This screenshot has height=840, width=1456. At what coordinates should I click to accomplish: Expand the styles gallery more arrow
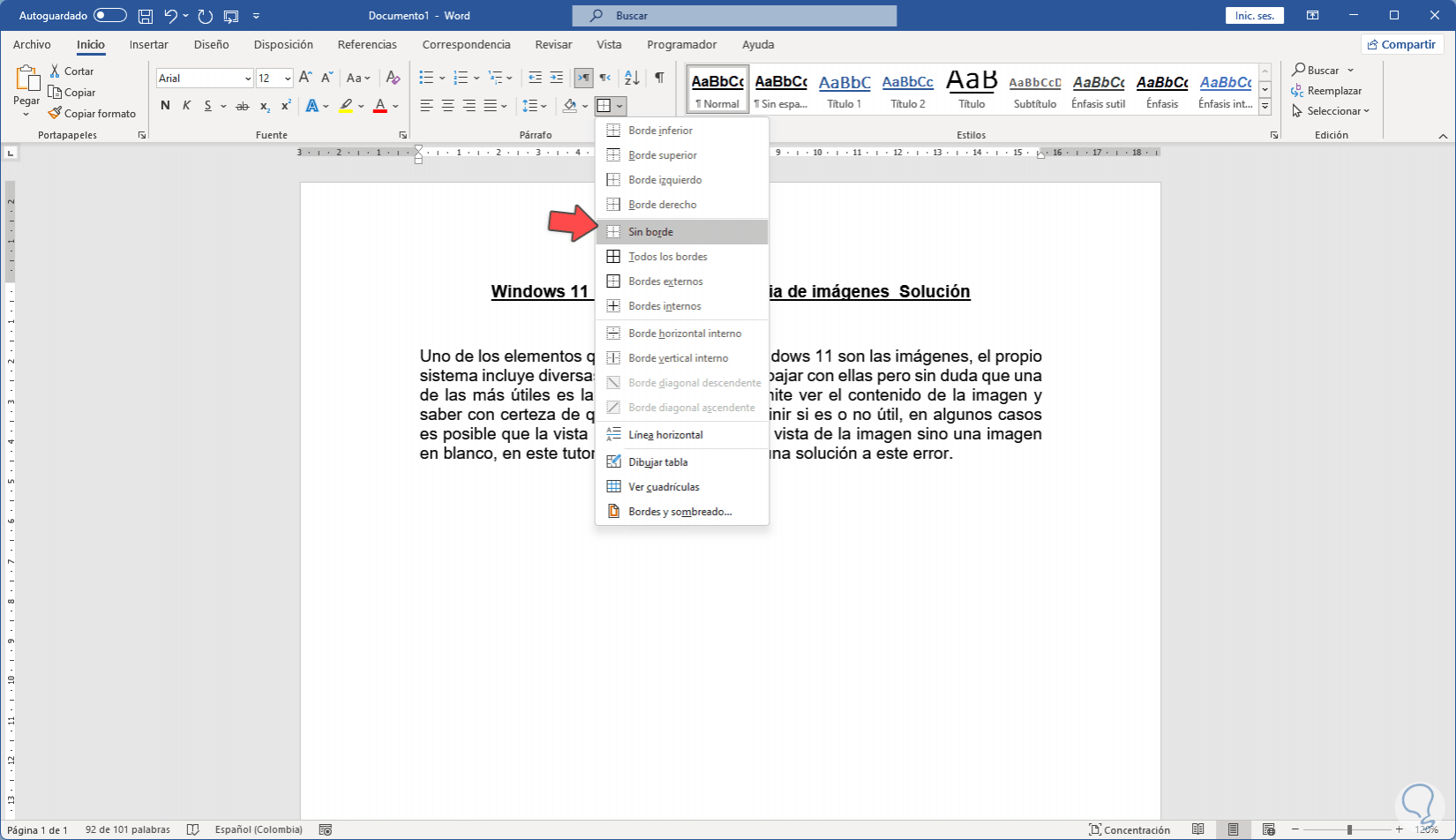pyautogui.click(x=1265, y=106)
